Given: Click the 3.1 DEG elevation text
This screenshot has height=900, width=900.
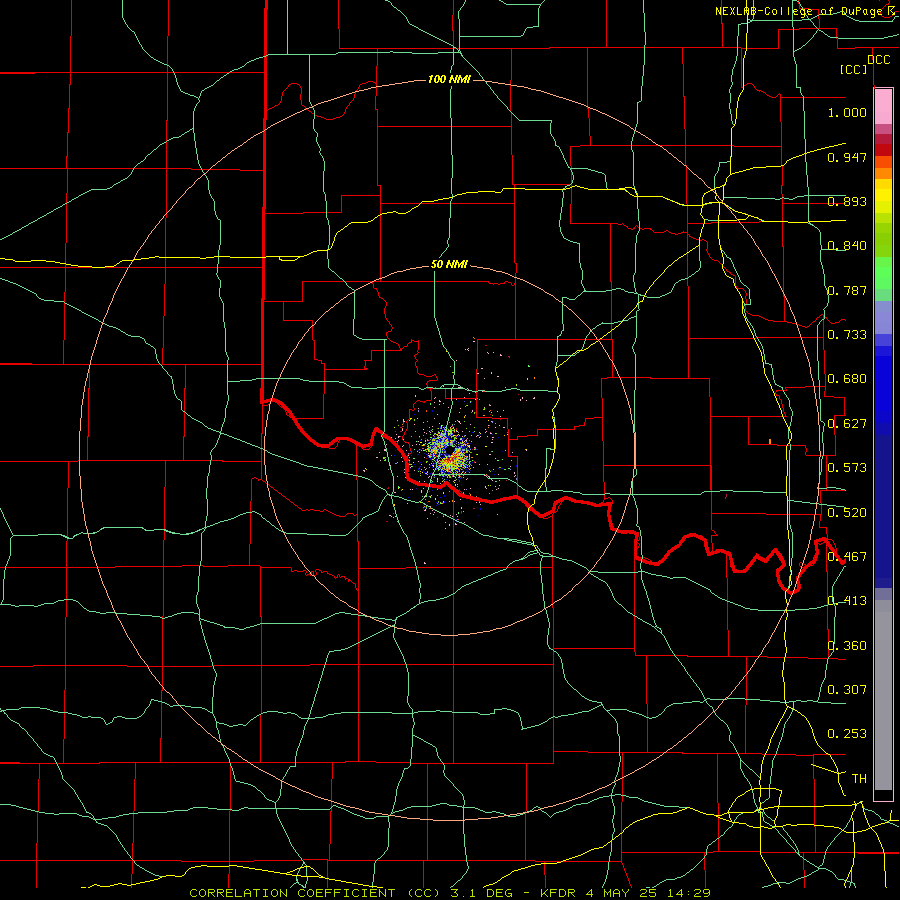Looking at the screenshot, I should tap(481, 893).
